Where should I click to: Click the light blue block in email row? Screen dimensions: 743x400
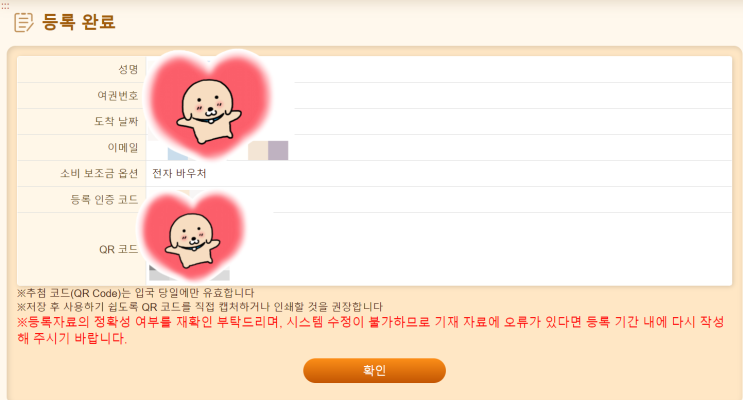coord(176,154)
